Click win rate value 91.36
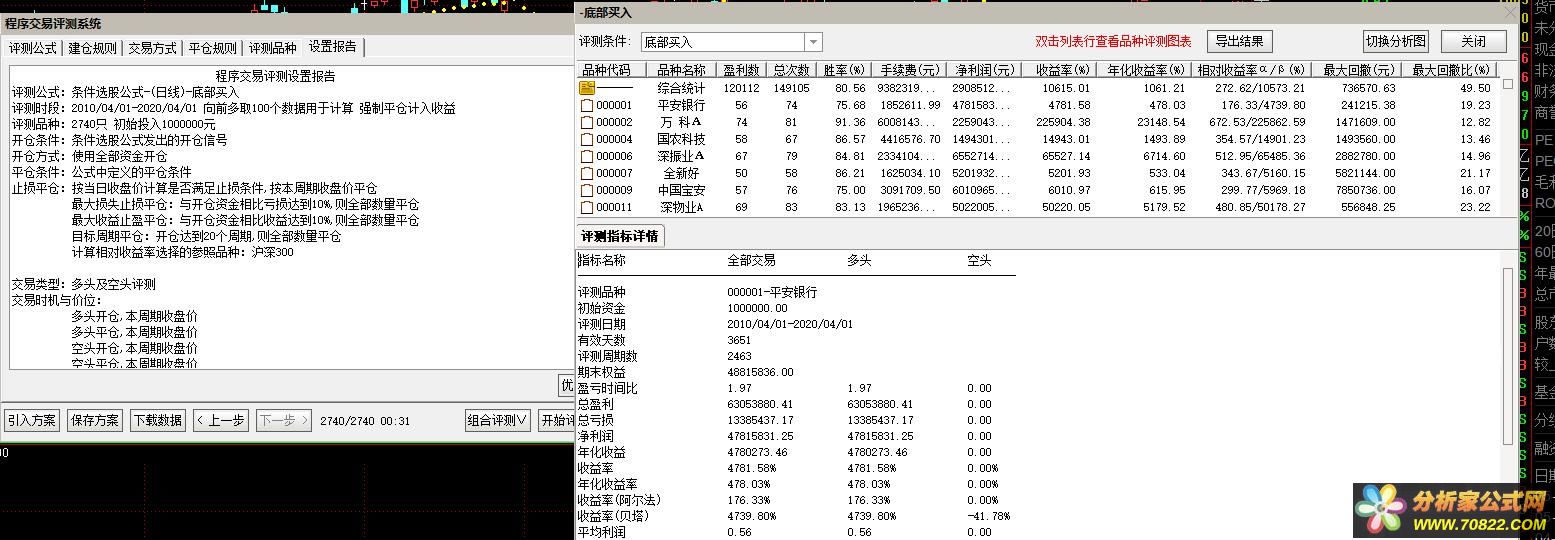1555x540 pixels. (x=850, y=122)
